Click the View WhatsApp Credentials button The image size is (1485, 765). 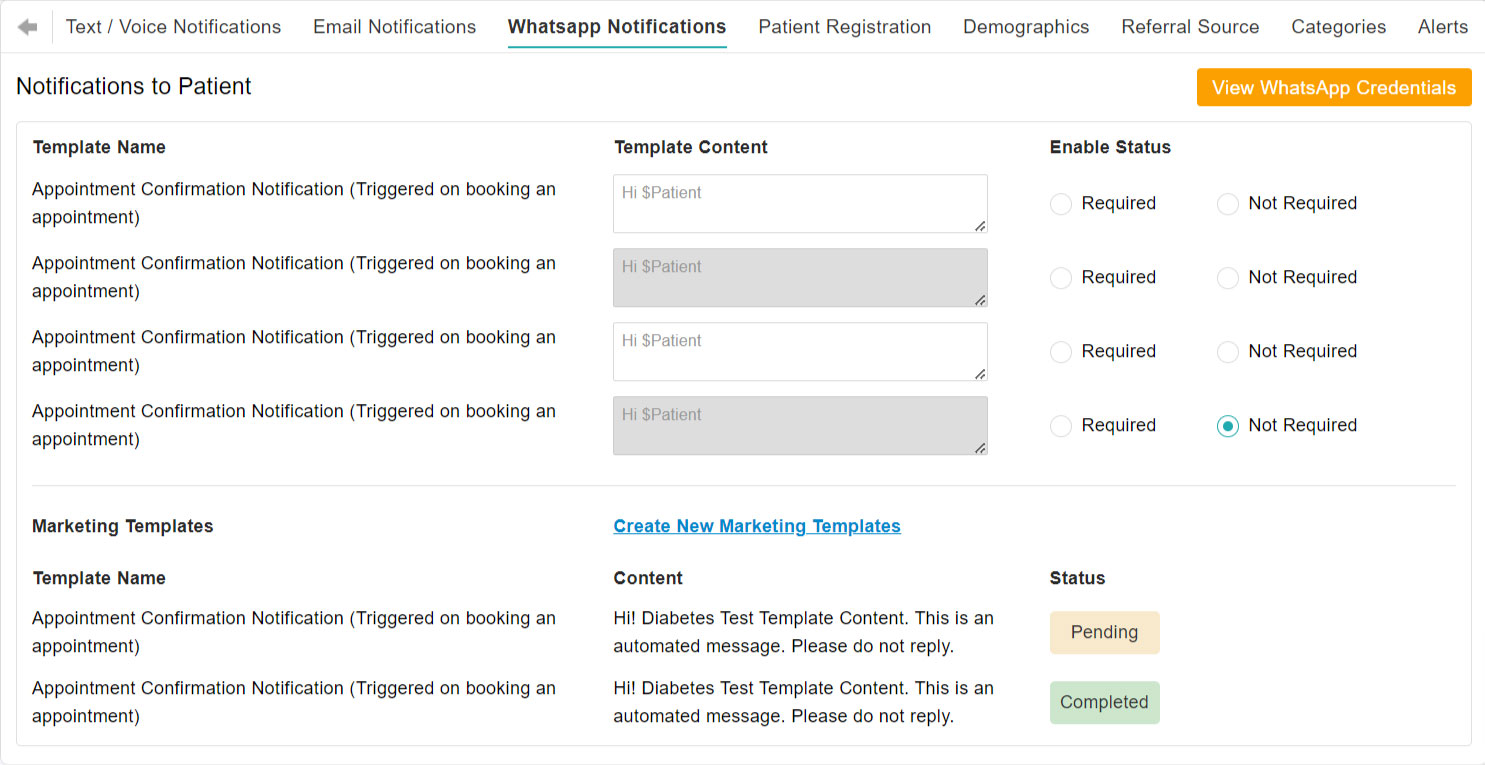tap(1334, 87)
